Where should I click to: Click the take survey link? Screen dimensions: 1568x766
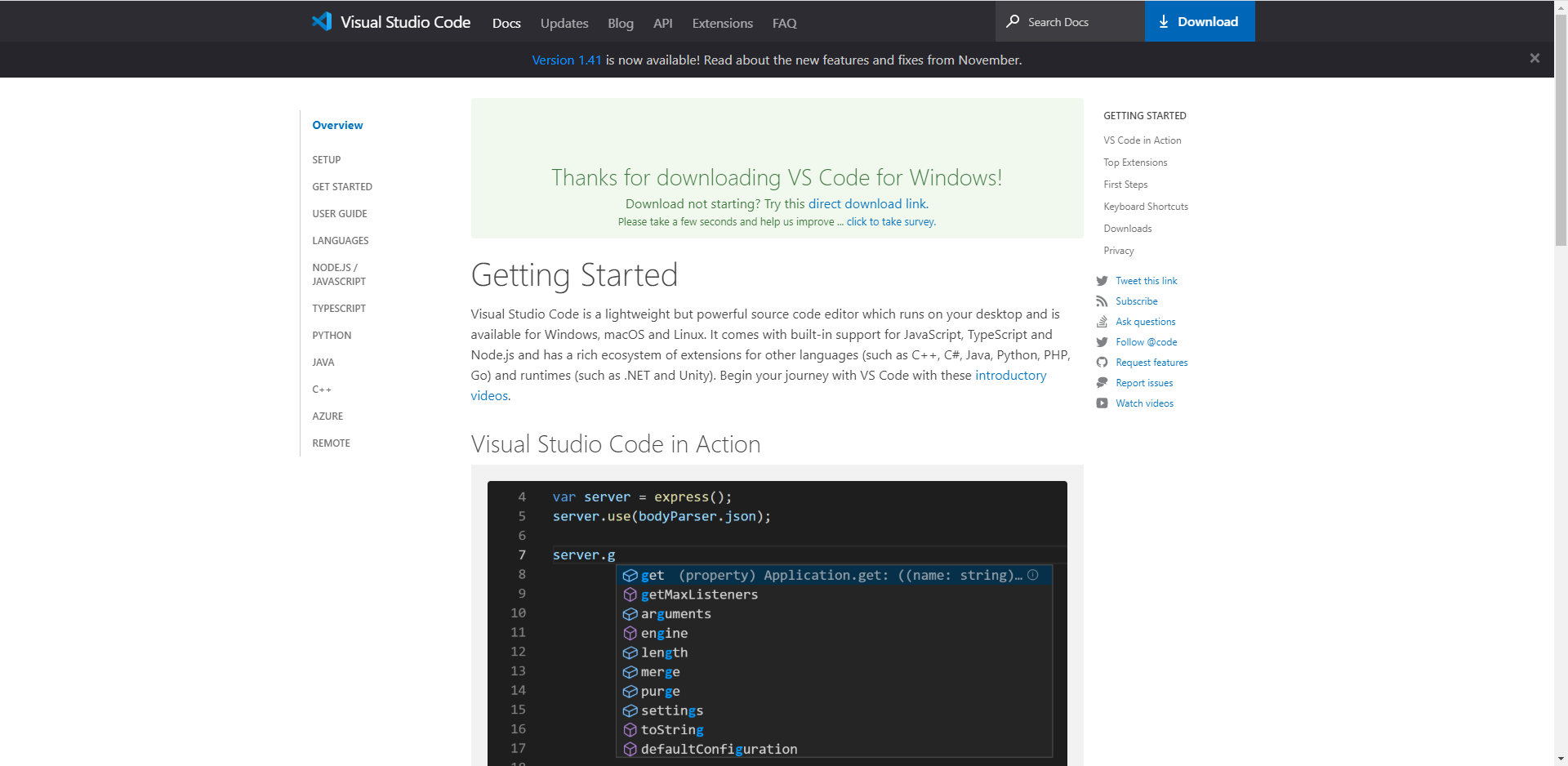(x=891, y=221)
